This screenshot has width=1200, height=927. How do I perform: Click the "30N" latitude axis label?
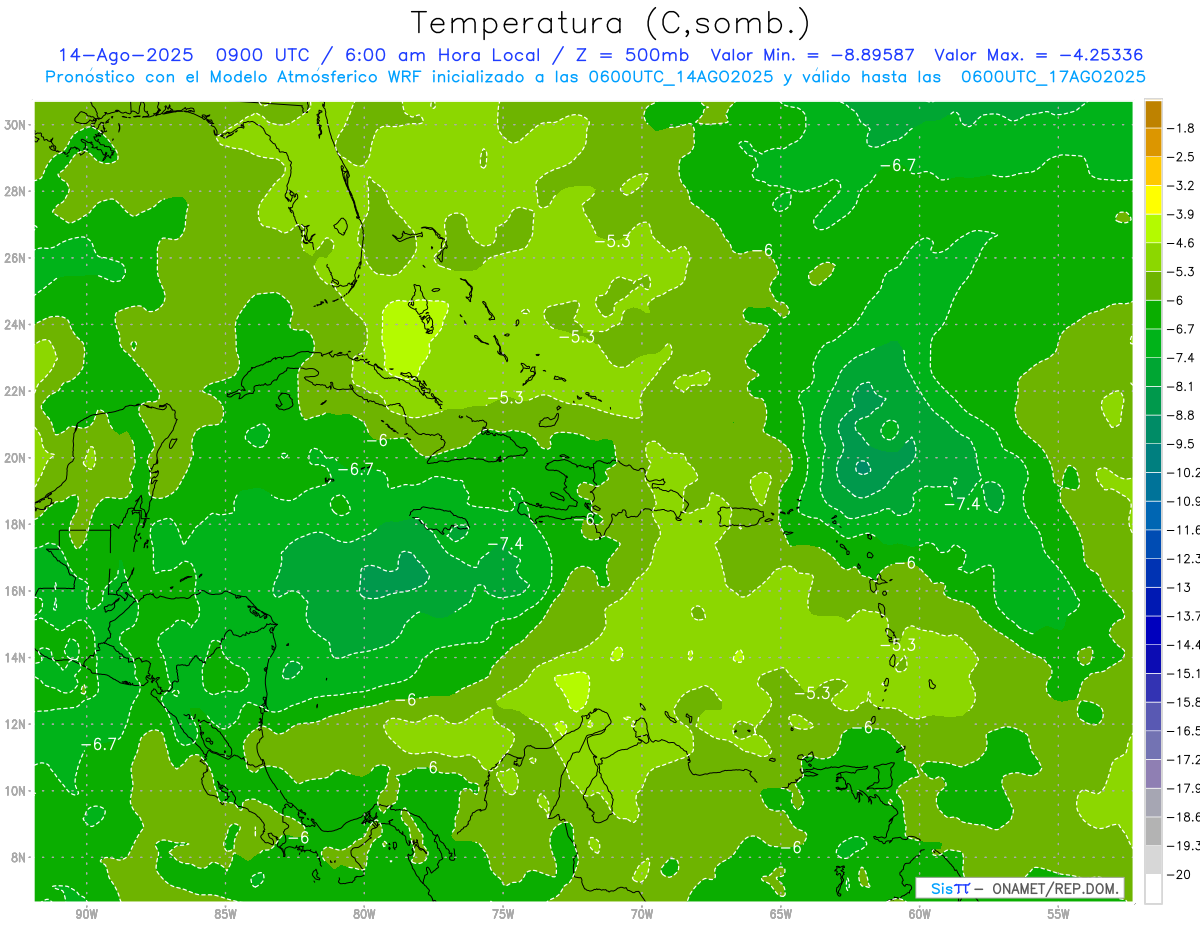pos(17,125)
